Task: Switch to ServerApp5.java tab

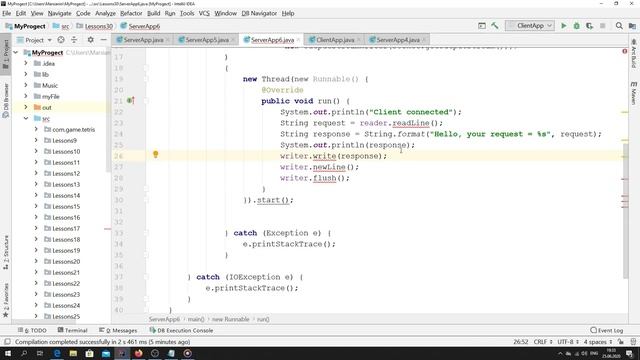Action: [207, 40]
